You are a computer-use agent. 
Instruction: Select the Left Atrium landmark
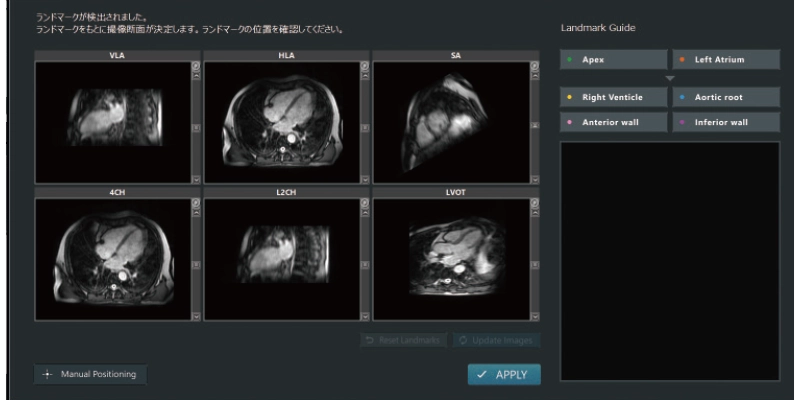[x=726, y=60]
